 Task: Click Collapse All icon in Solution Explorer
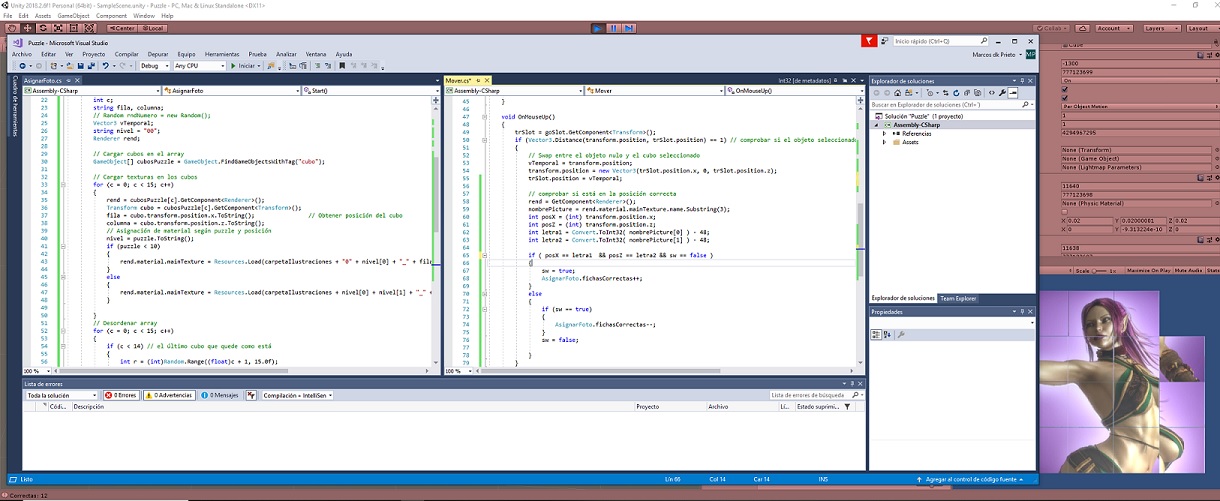click(967, 93)
